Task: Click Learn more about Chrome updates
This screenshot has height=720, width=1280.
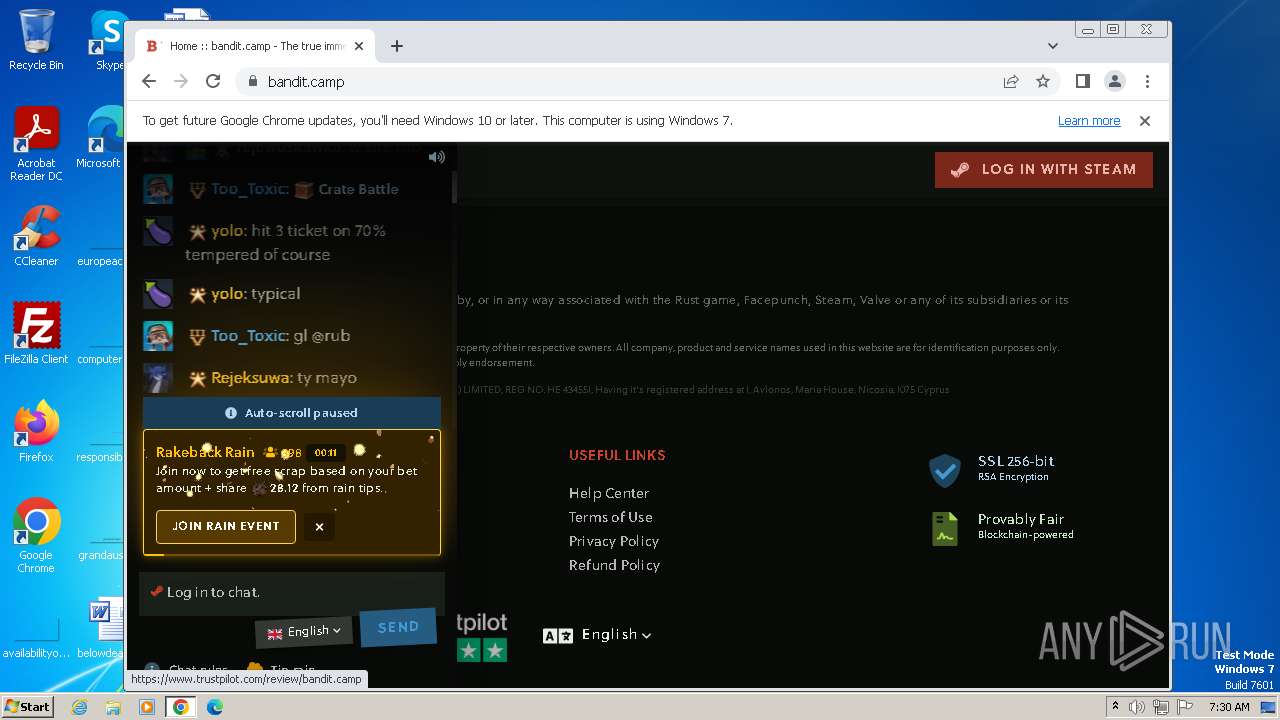Action: (x=1089, y=121)
